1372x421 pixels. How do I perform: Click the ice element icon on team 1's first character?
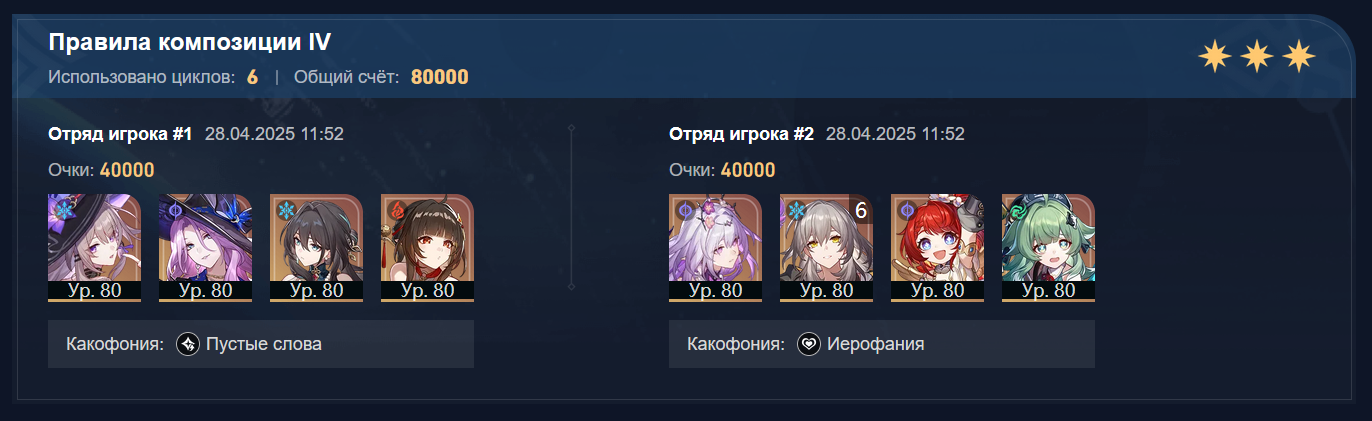point(62,210)
